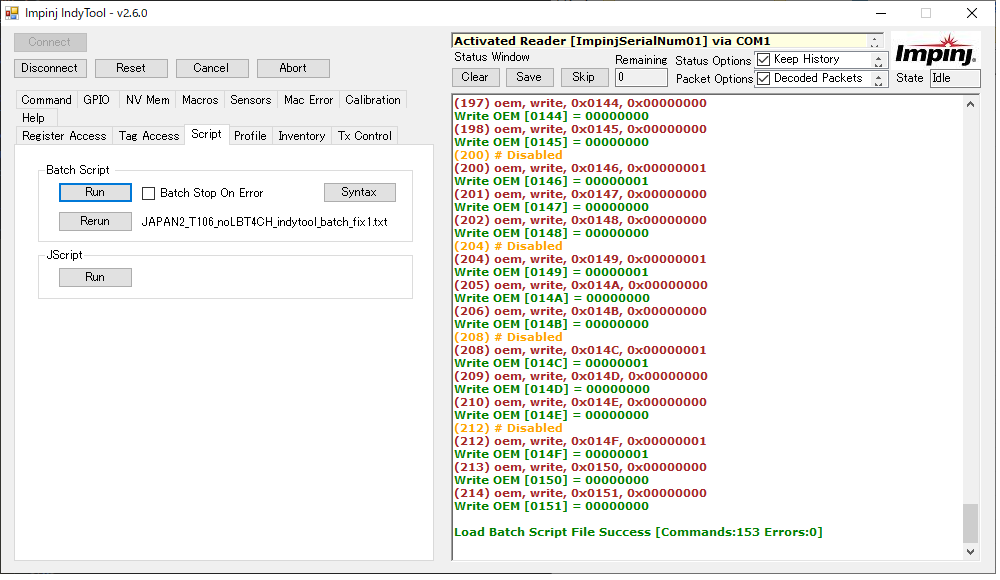Click the batch file name JAPAN2_T106_noLBT4CH_indytool_batch_fix1.txt
This screenshot has height=580, width=1000.
[x=264, y=222]
